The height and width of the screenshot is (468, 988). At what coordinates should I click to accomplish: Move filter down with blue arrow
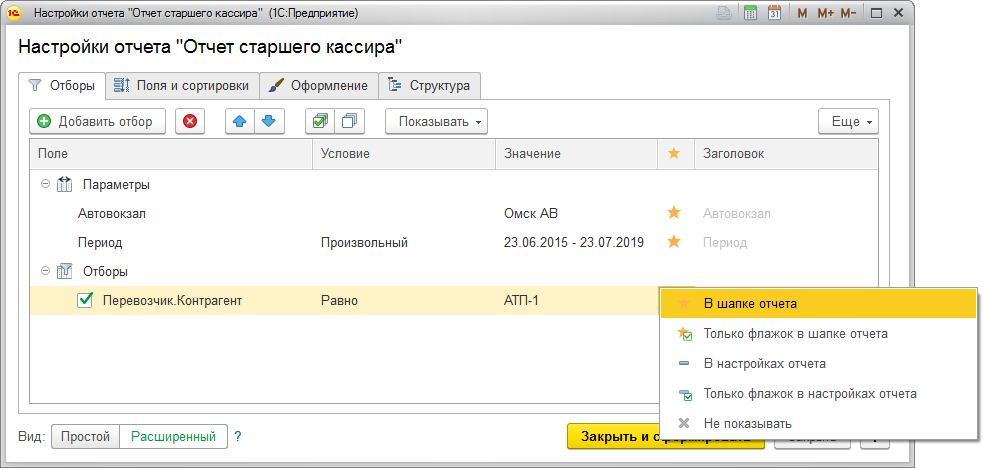click(x=268, y=121)
